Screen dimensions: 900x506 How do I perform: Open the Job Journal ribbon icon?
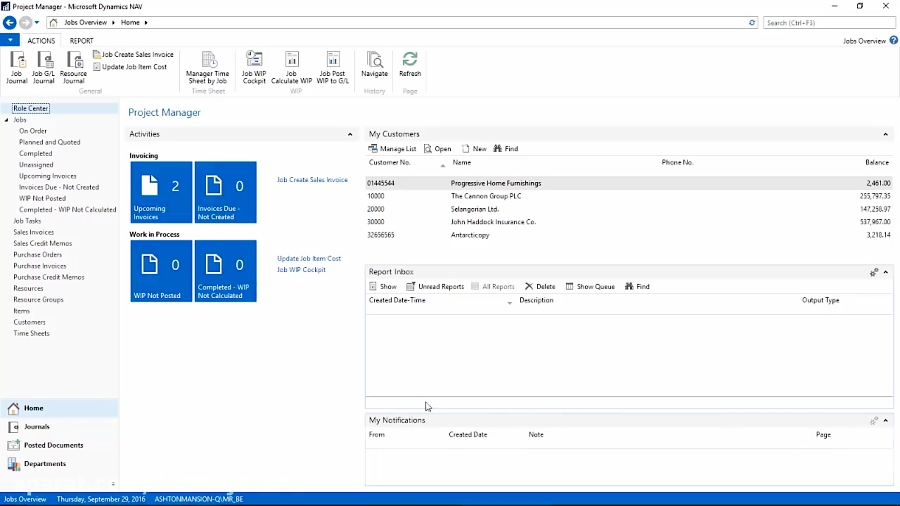tap(17, 68)
